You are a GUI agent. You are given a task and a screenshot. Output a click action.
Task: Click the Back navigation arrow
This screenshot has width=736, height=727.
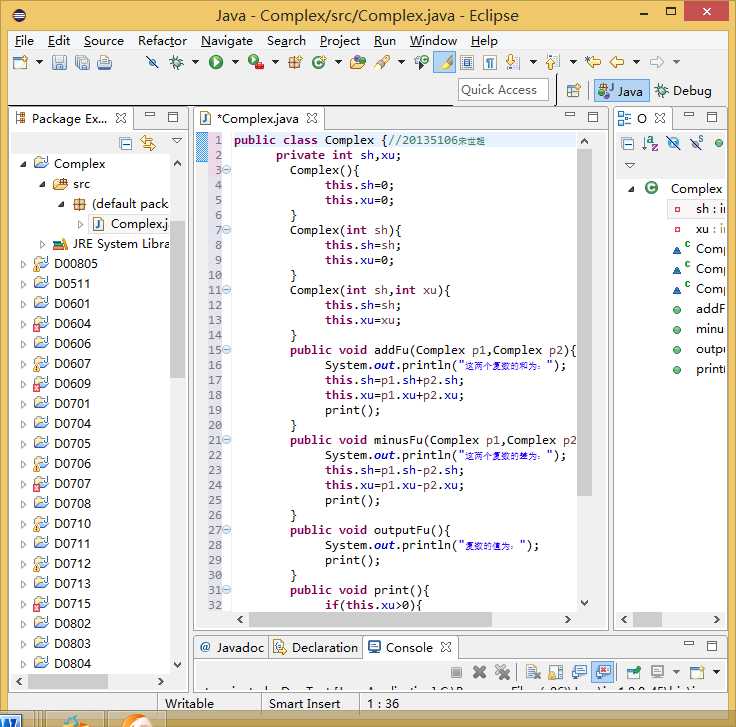coord(616,62)
